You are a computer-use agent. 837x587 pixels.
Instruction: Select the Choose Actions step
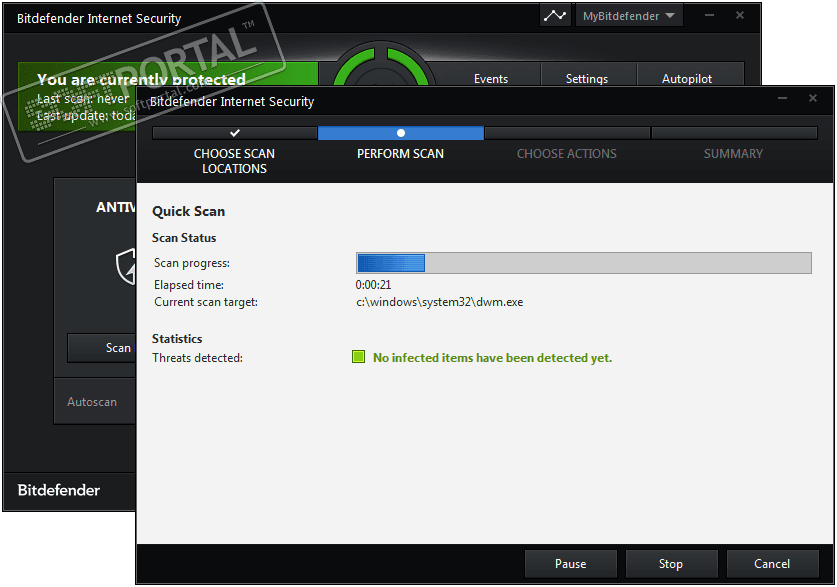(x=566, y=154)
